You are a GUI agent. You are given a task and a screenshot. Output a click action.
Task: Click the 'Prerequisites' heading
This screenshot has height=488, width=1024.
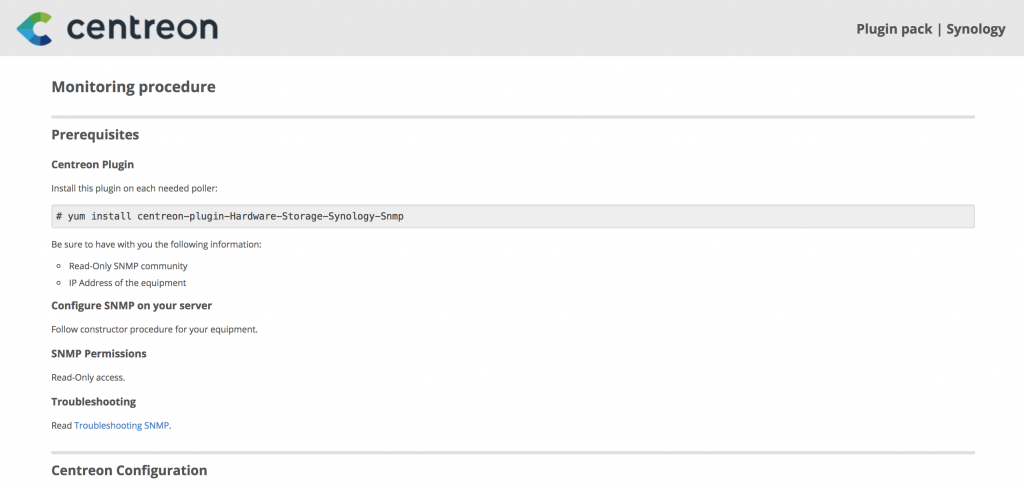[x=95, y=135]
